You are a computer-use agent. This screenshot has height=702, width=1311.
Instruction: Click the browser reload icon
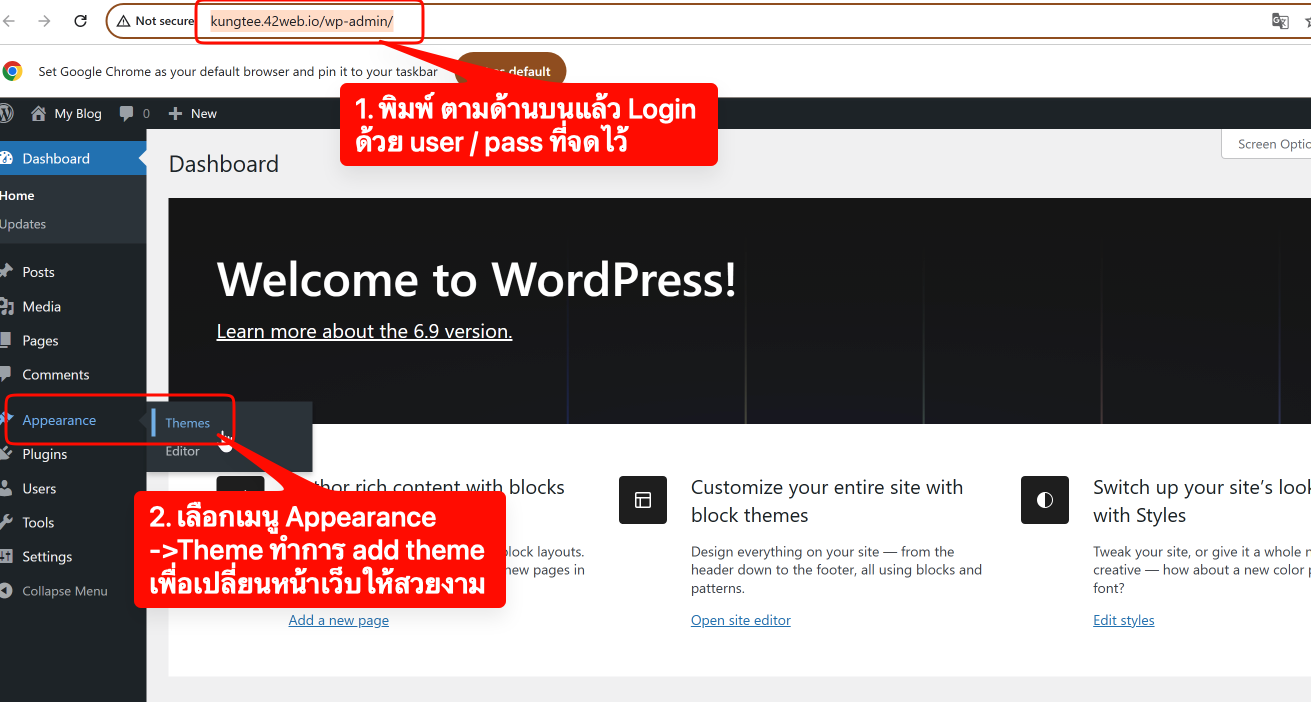81,21
